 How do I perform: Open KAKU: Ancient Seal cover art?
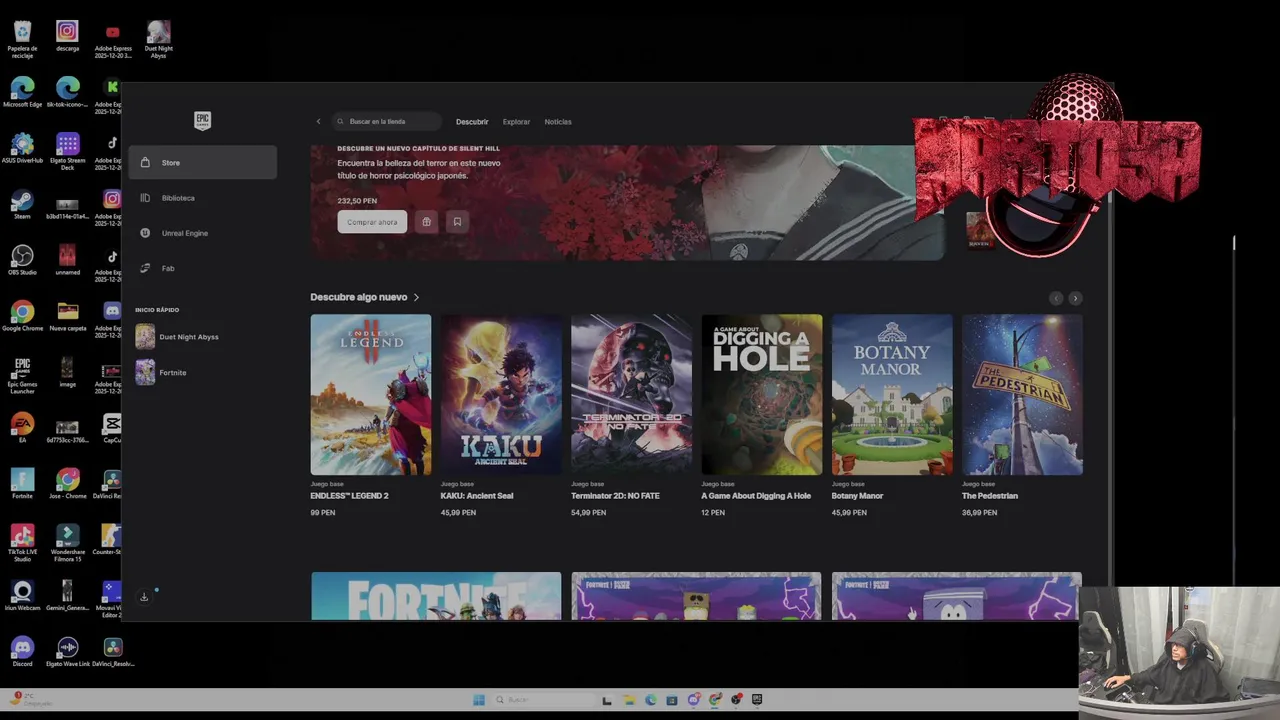tap(501, 395)
